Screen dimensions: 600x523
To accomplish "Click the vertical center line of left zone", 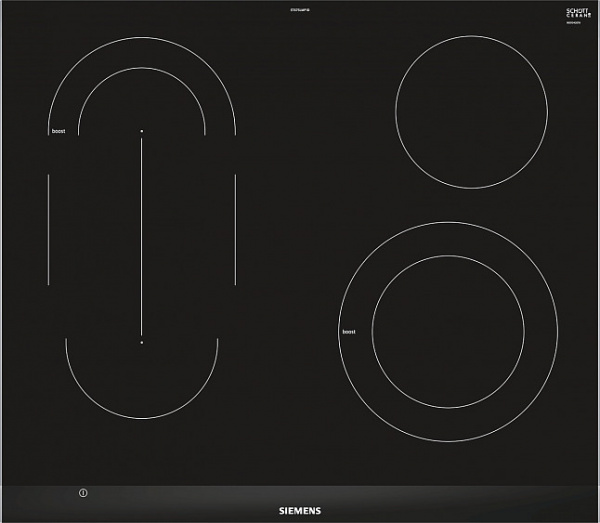I will 142,237.
